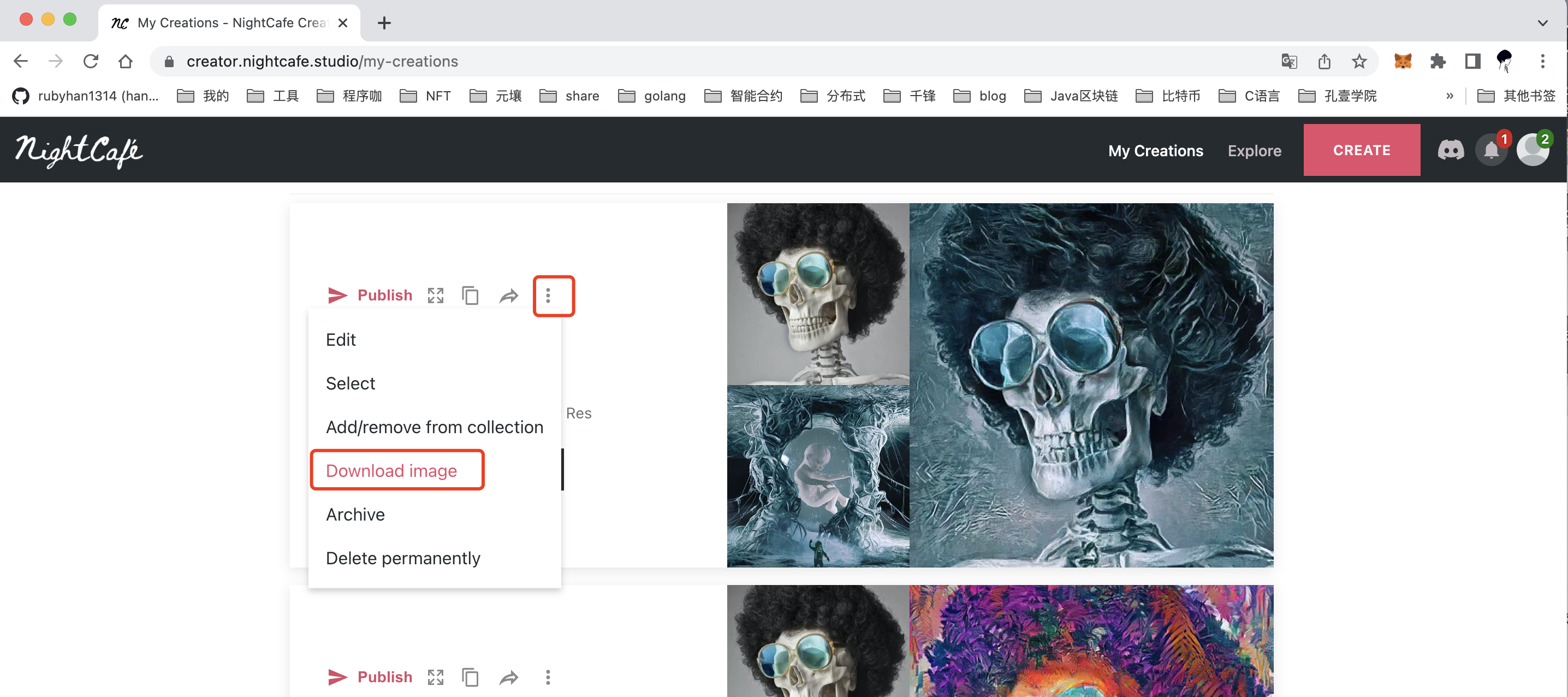Click the Google Translate icon in address bar

click(1289, 61)
